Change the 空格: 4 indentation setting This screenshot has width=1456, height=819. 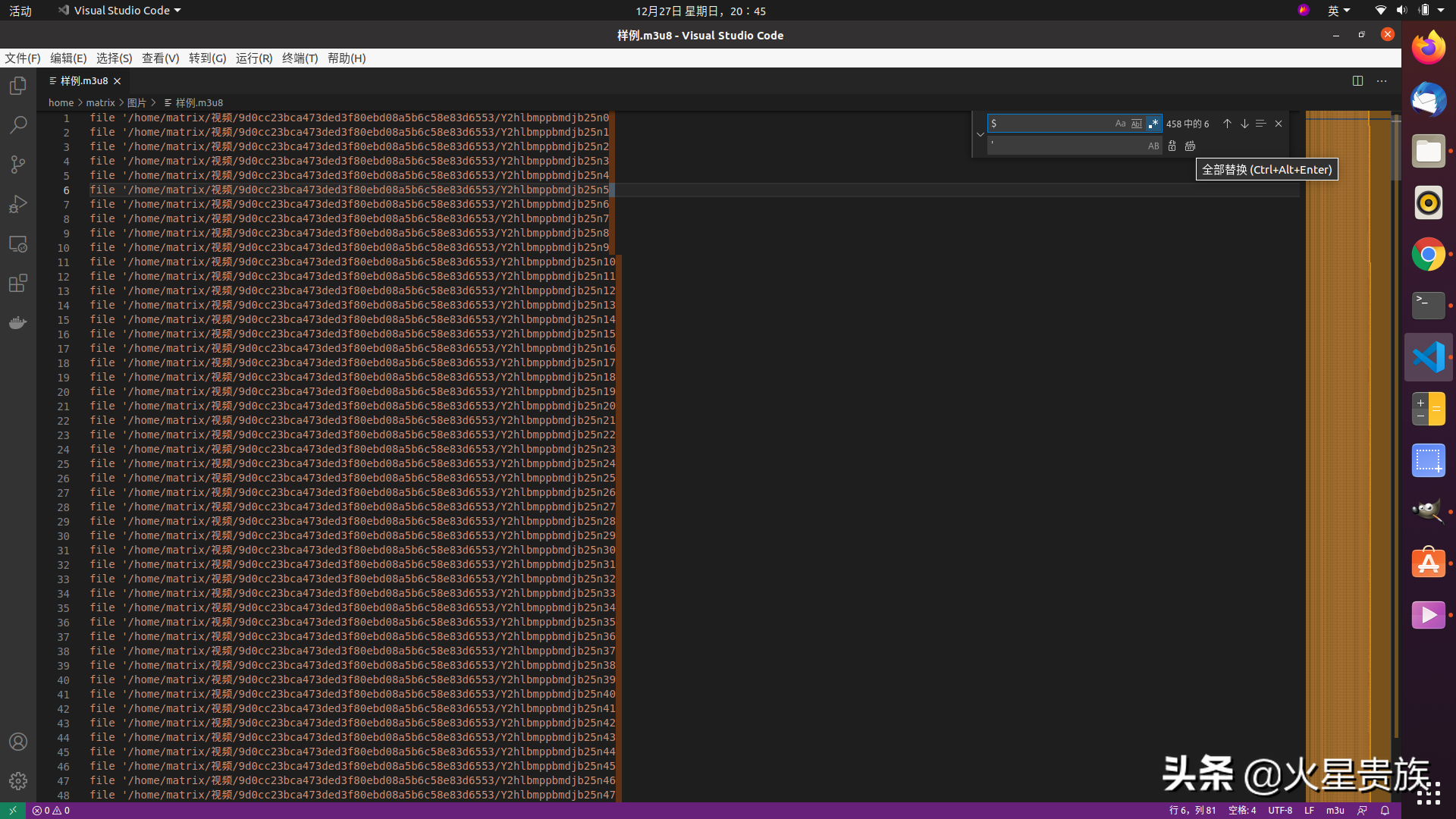click(x=1242, y=811)
